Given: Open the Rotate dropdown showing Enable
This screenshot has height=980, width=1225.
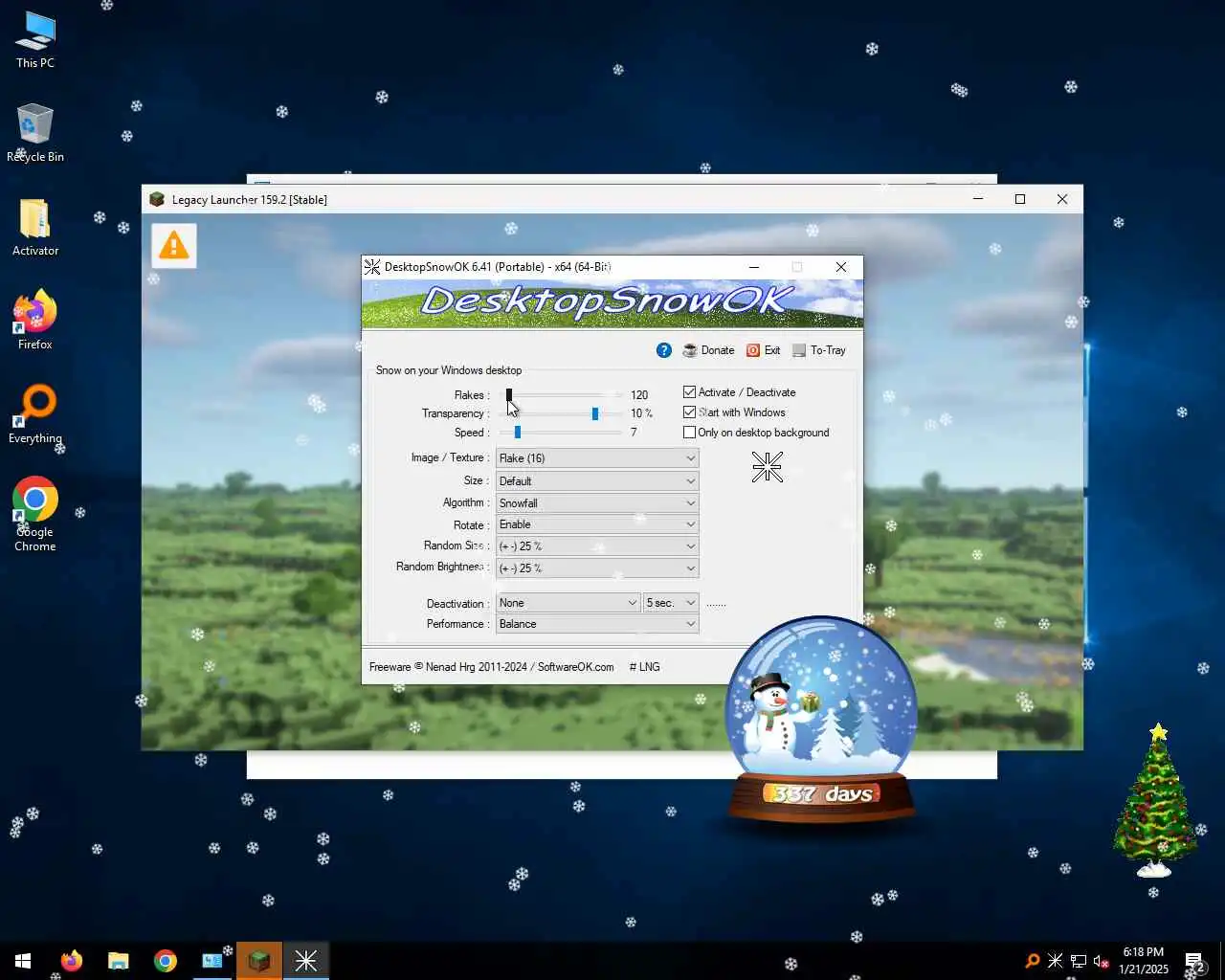Looking at the screenshot, I should point(597,524).
